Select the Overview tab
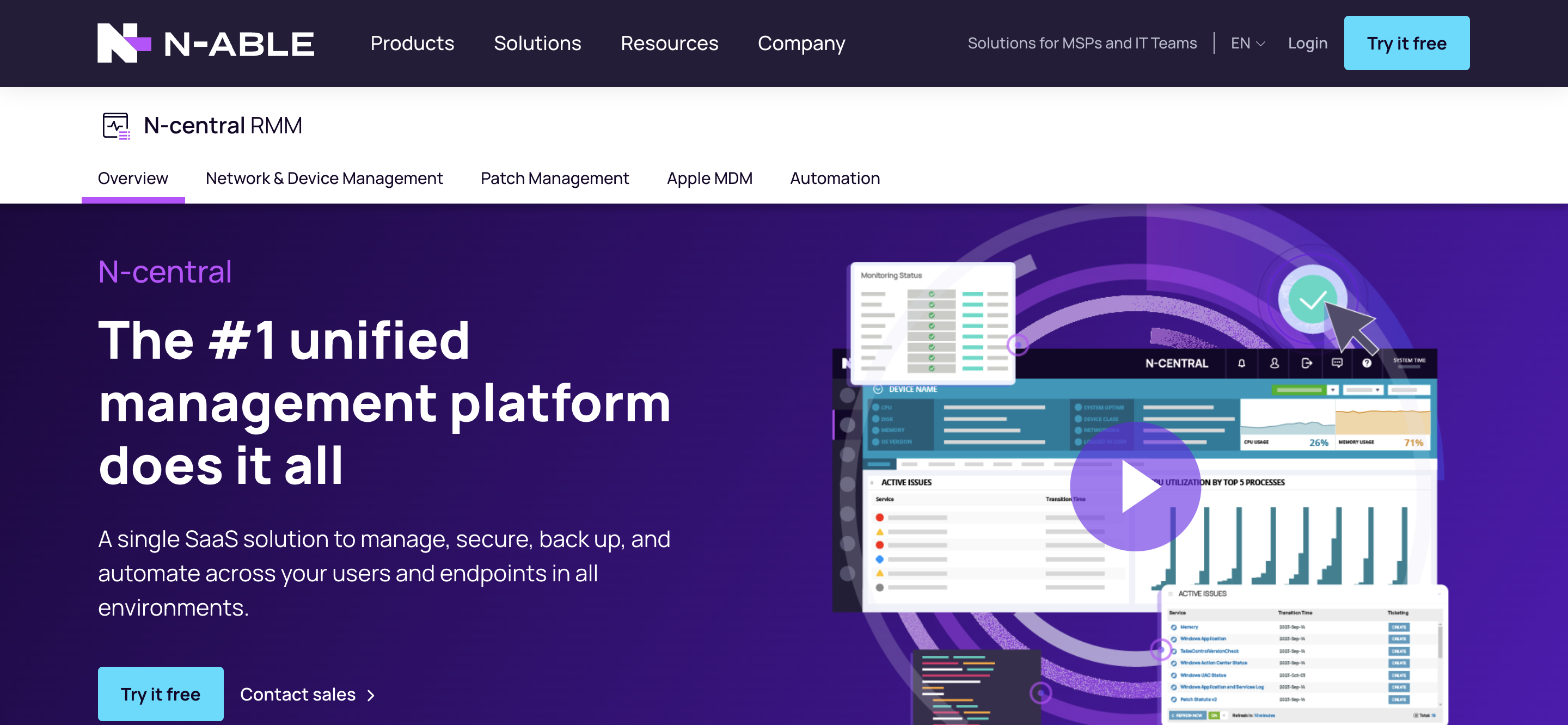1568x725 pixels. (133, 179)
